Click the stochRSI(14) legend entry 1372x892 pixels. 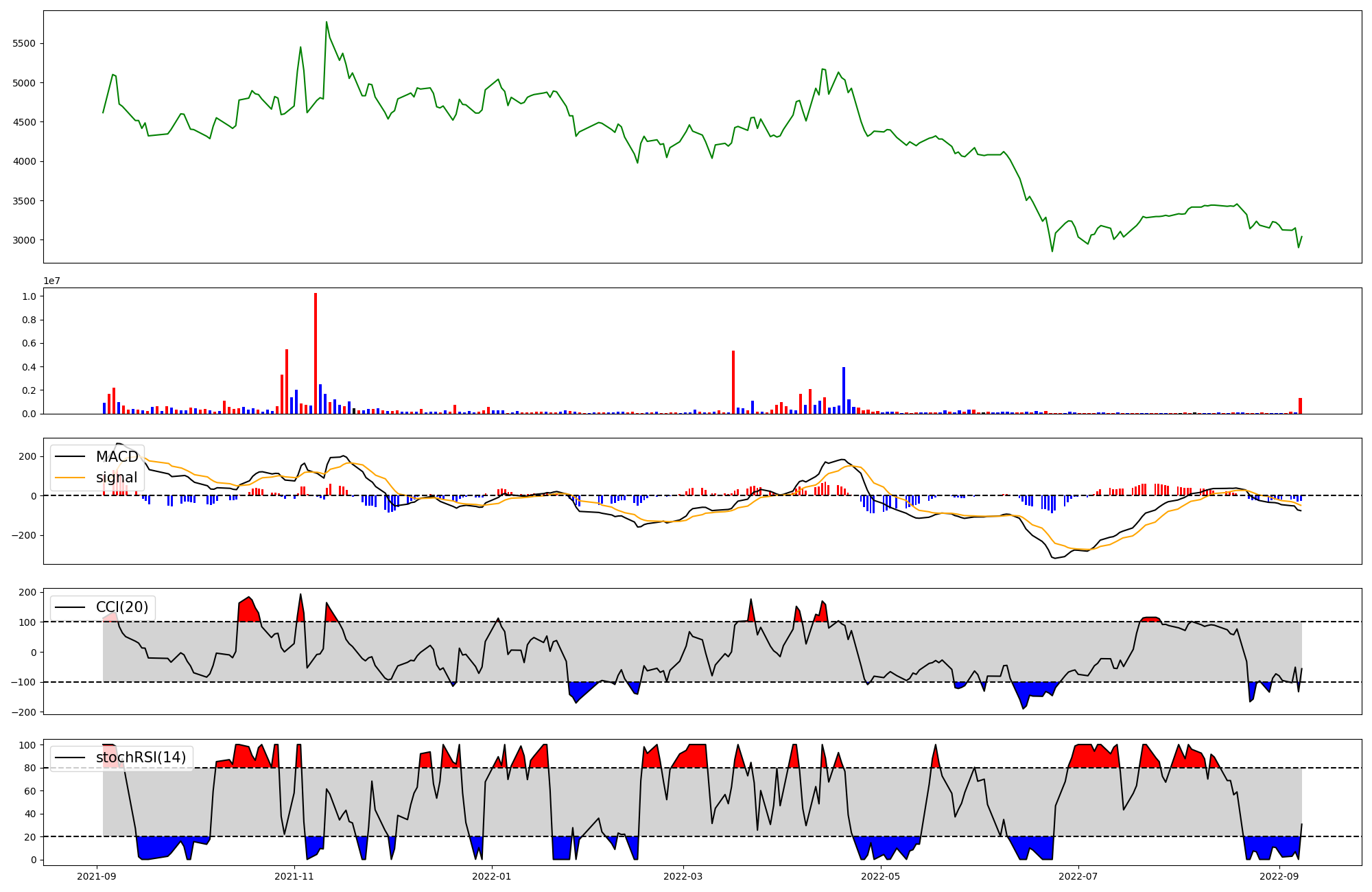tap(141, 758)
